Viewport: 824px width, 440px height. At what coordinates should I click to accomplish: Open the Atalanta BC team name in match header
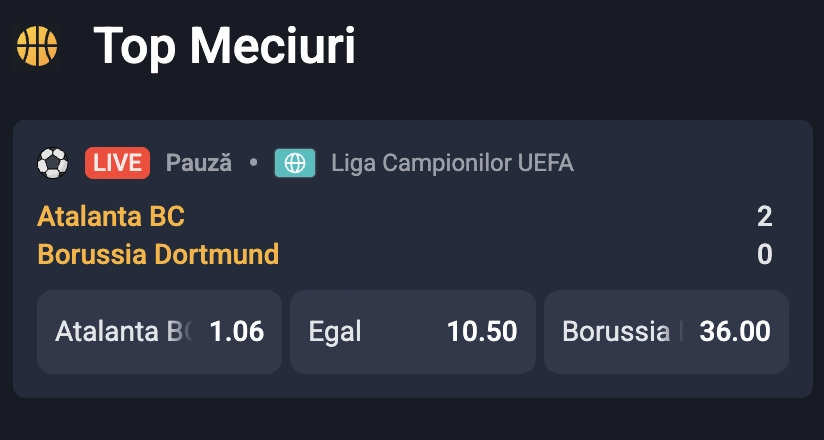click(111, 216)
